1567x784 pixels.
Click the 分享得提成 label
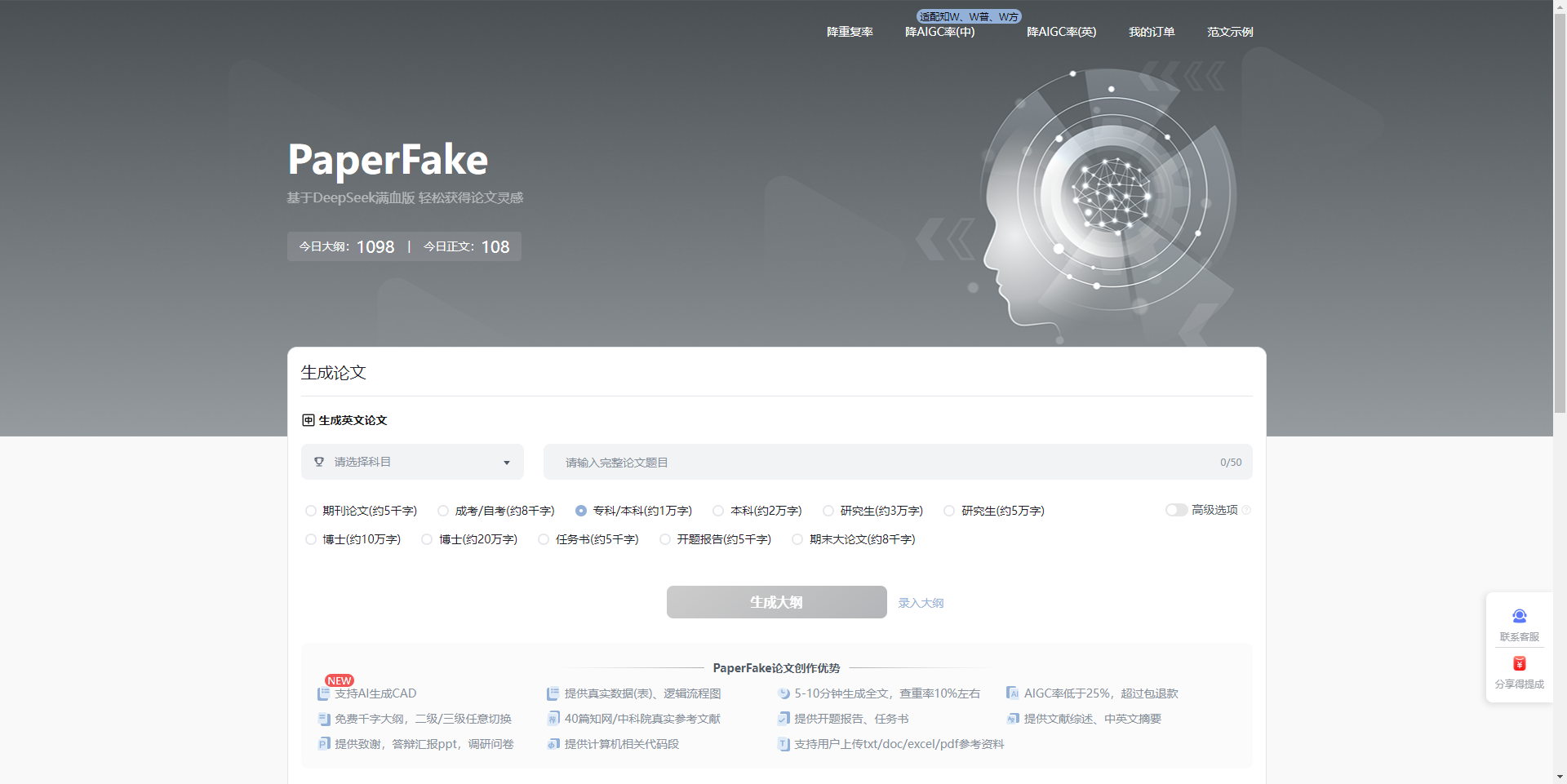coord(1519,684)
